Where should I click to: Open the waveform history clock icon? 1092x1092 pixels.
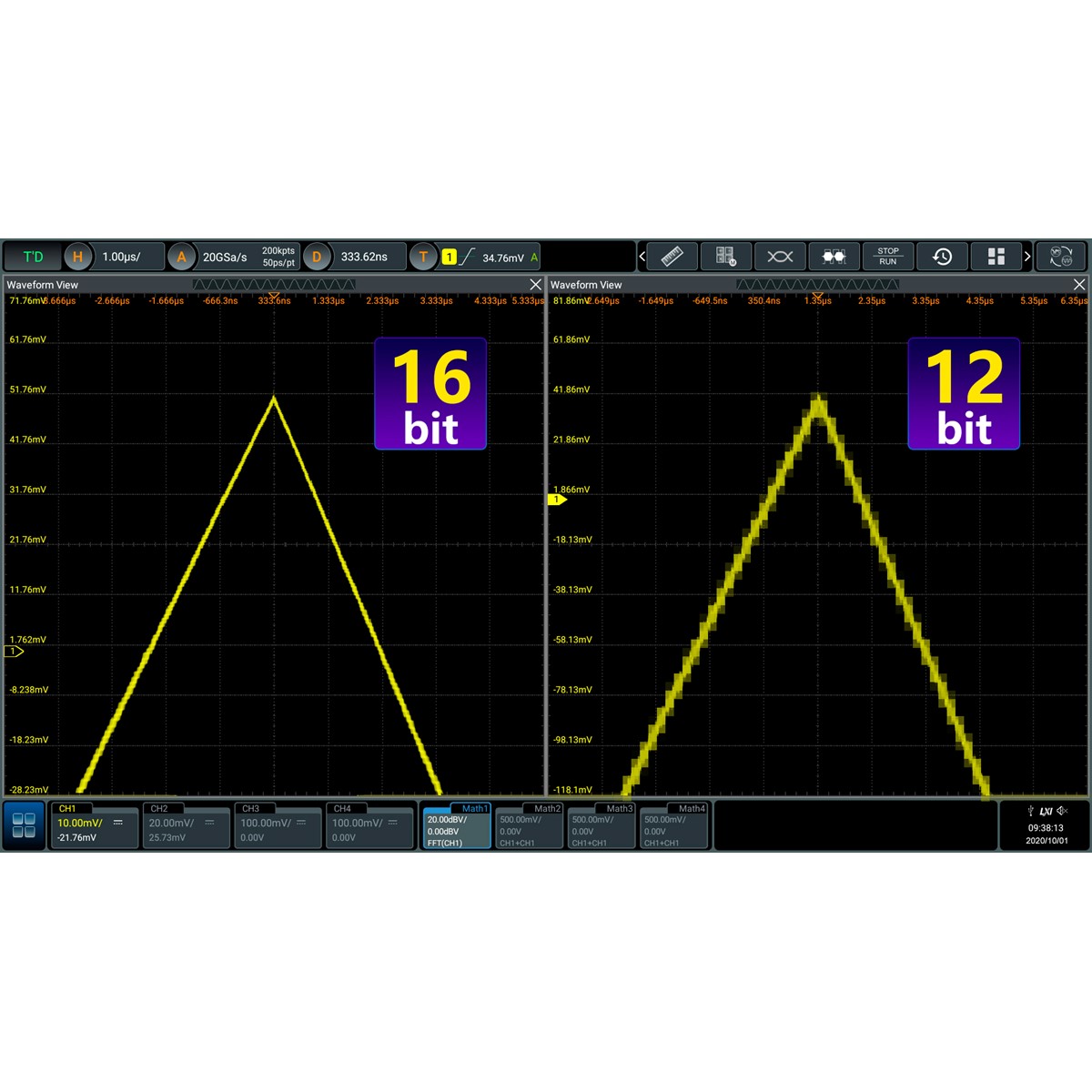(x=942, y=257)
